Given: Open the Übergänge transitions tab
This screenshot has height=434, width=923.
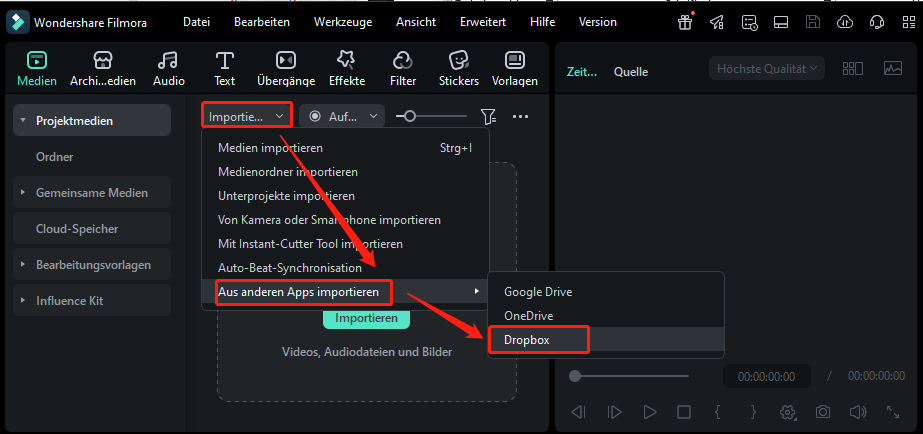Looking at the screenshot, I should pyautogui.click(x=286, y=68).
